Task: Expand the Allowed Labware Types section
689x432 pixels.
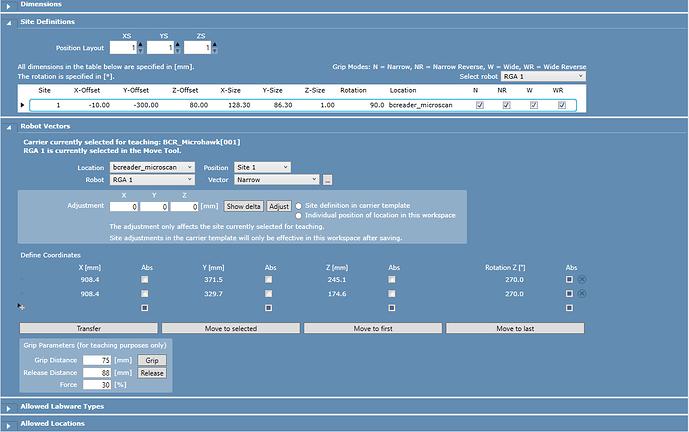Action: (8, 408)
